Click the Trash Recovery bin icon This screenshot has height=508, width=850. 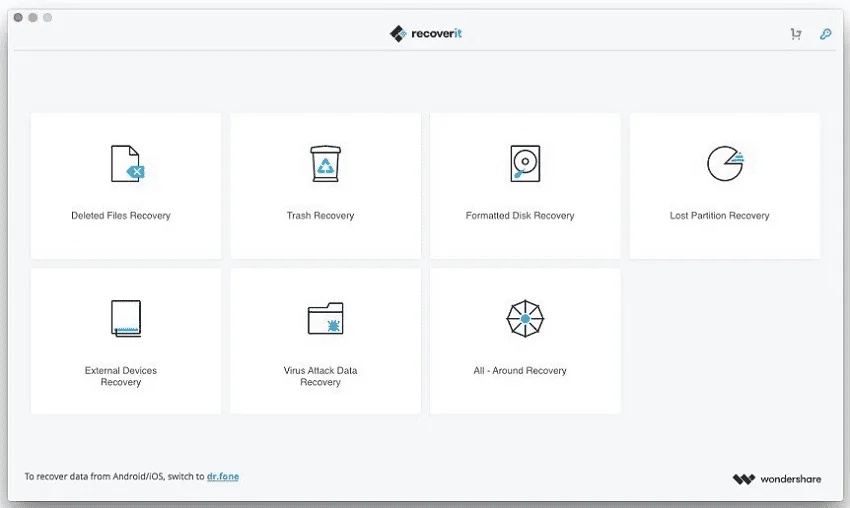[x=325, y=163]
